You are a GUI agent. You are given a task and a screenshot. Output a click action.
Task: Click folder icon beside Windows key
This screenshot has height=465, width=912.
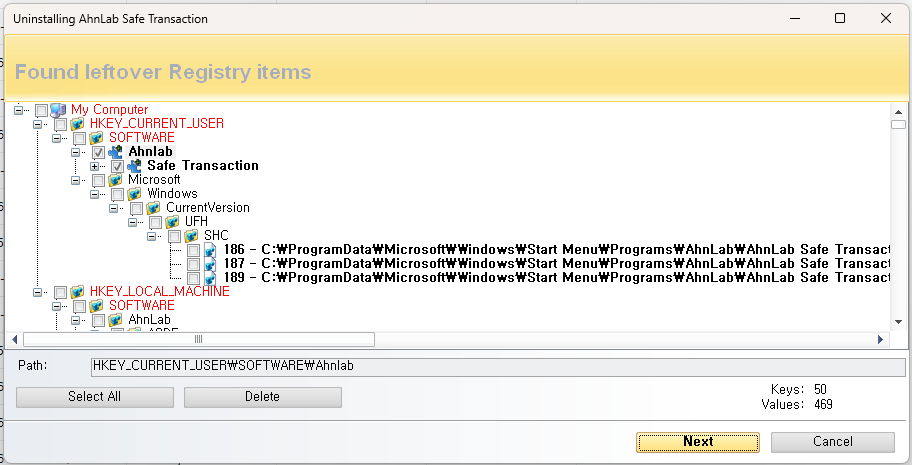coord(134,194)
